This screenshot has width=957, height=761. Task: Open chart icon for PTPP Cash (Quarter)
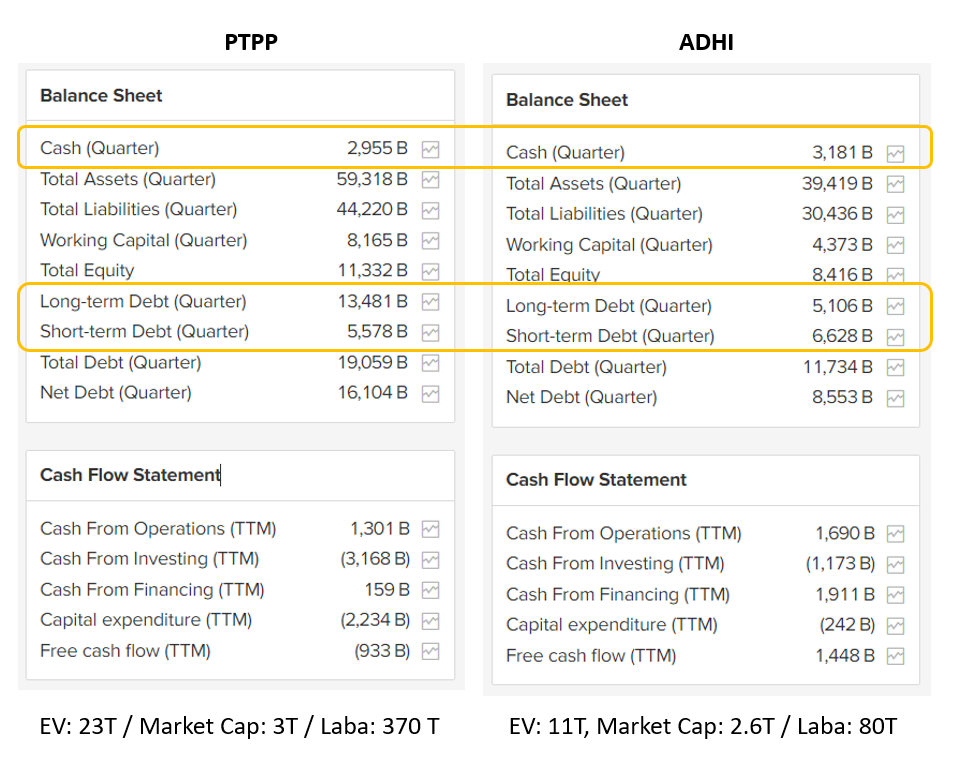[430, 149]
